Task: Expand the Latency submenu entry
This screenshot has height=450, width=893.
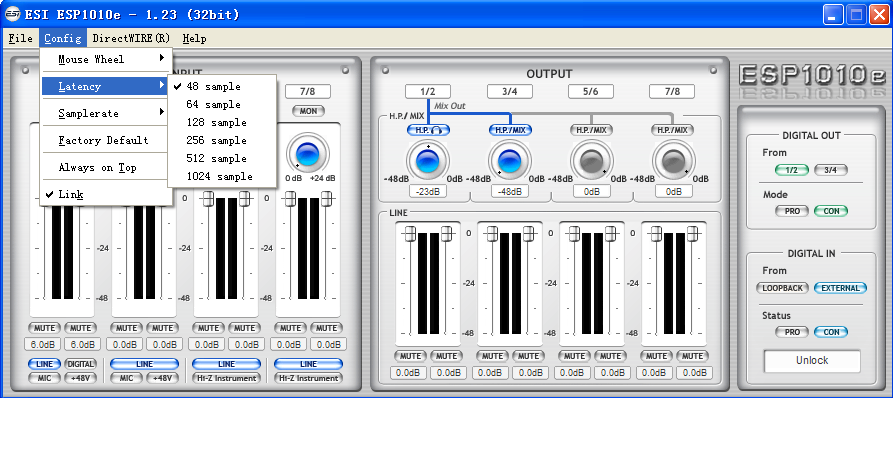Action: (x=106, y=86)
